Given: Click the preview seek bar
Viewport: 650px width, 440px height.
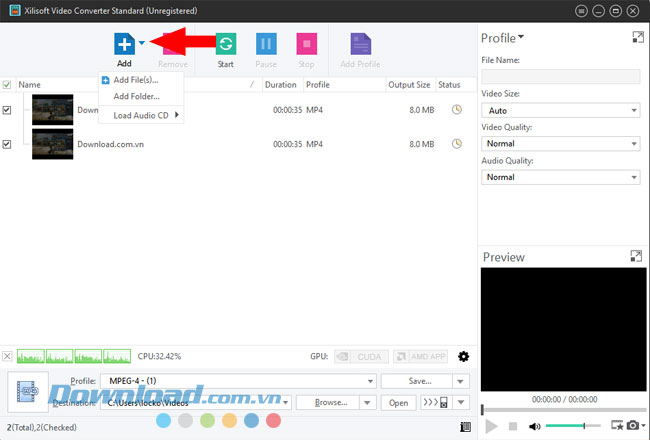Looking at the screenshot, I should [564, 410].
